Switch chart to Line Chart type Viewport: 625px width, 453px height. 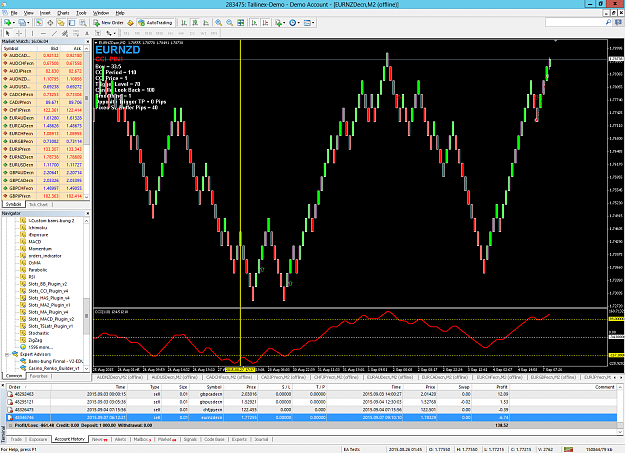pyautogui.click(x=206, y=23)
